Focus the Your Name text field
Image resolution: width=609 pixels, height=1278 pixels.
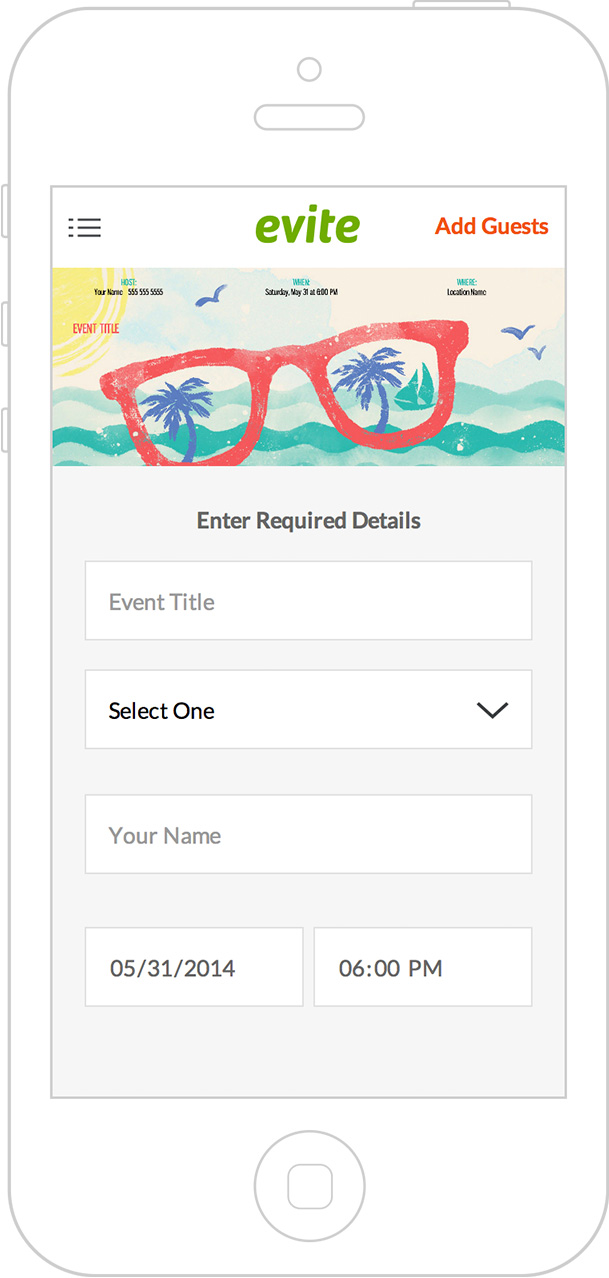click(308, 835)
